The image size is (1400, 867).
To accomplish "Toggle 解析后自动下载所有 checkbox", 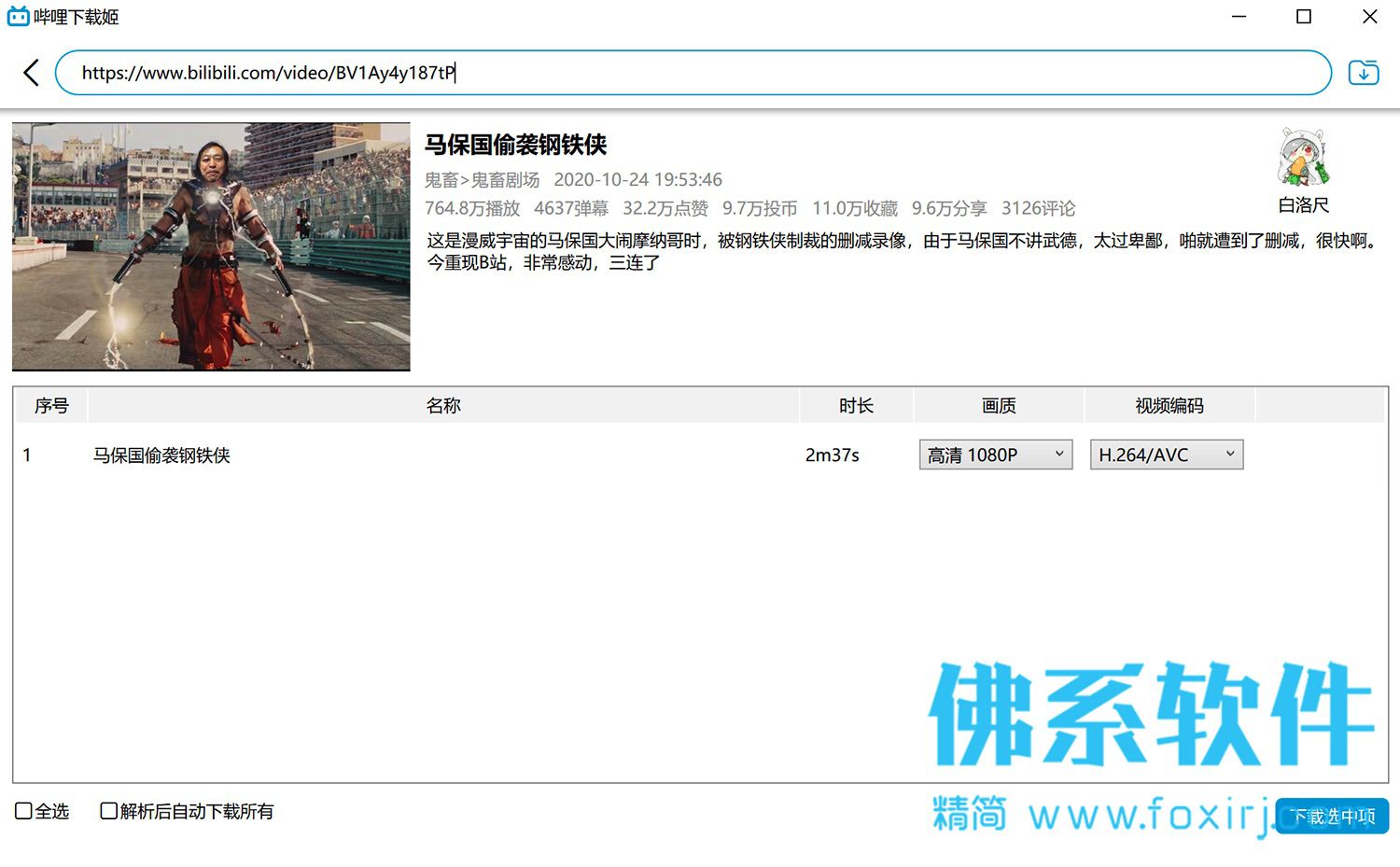I will click(108, 811).
